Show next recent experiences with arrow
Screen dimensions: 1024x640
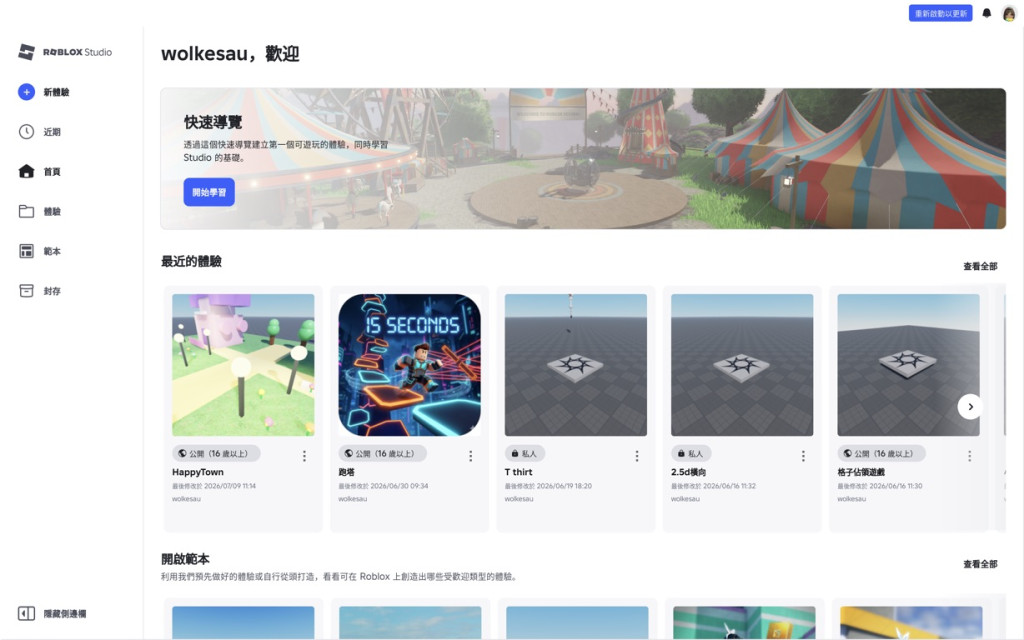[x=970, y=407]
